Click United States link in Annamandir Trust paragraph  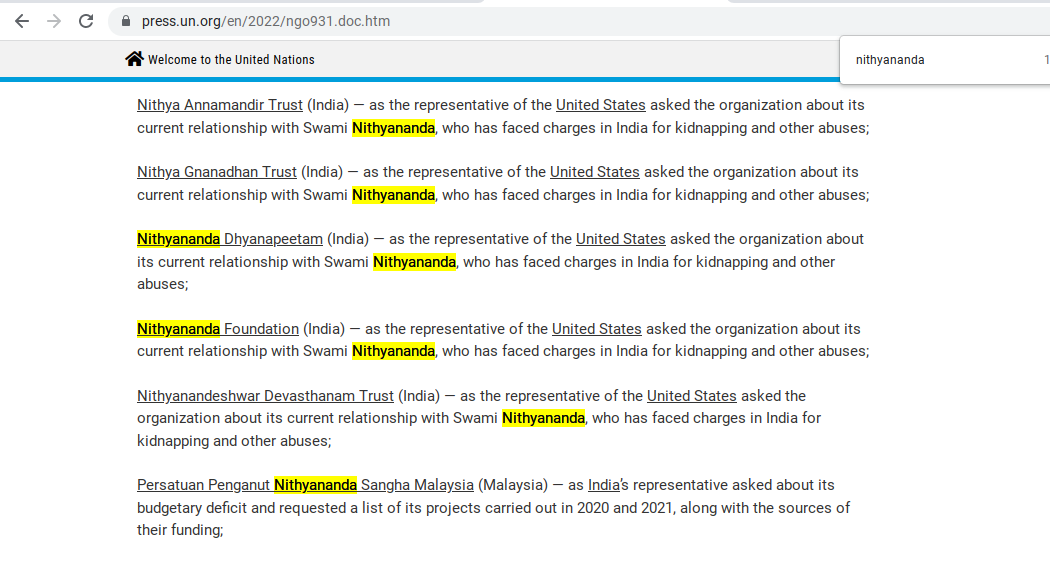pyautogui.click(x=601, y=105)
